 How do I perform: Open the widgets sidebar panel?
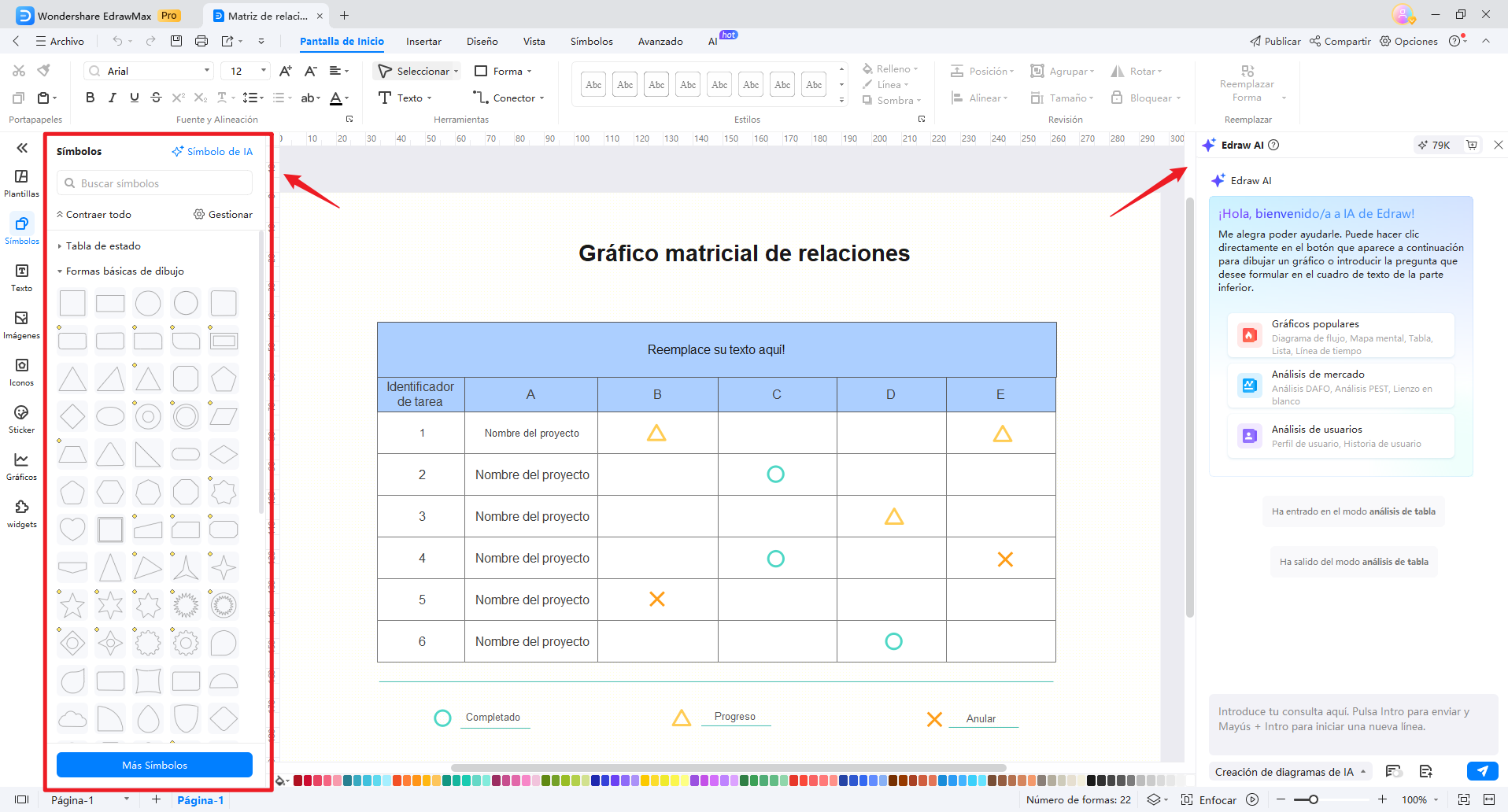tap(21, 514)
